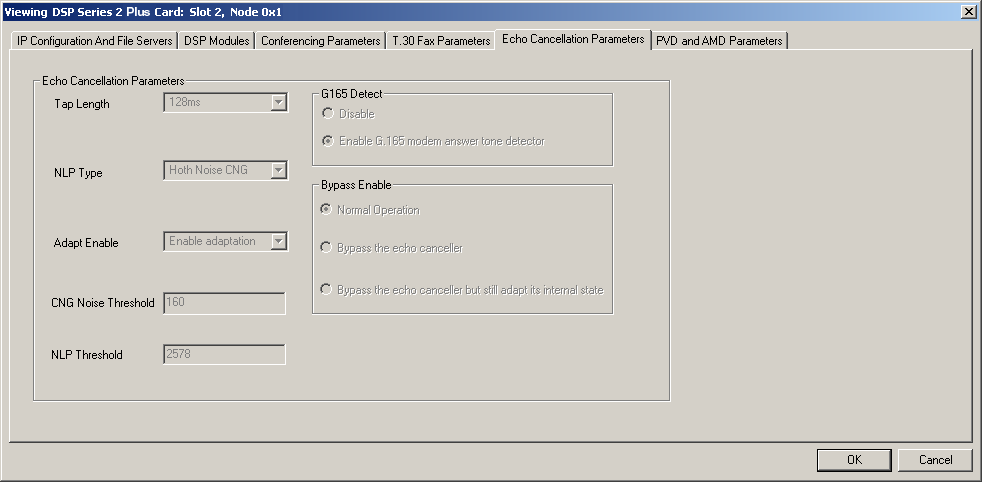
Task: Go to Conferencing Parameters tab
Action: pyautogui.click(x=321, y=41)
